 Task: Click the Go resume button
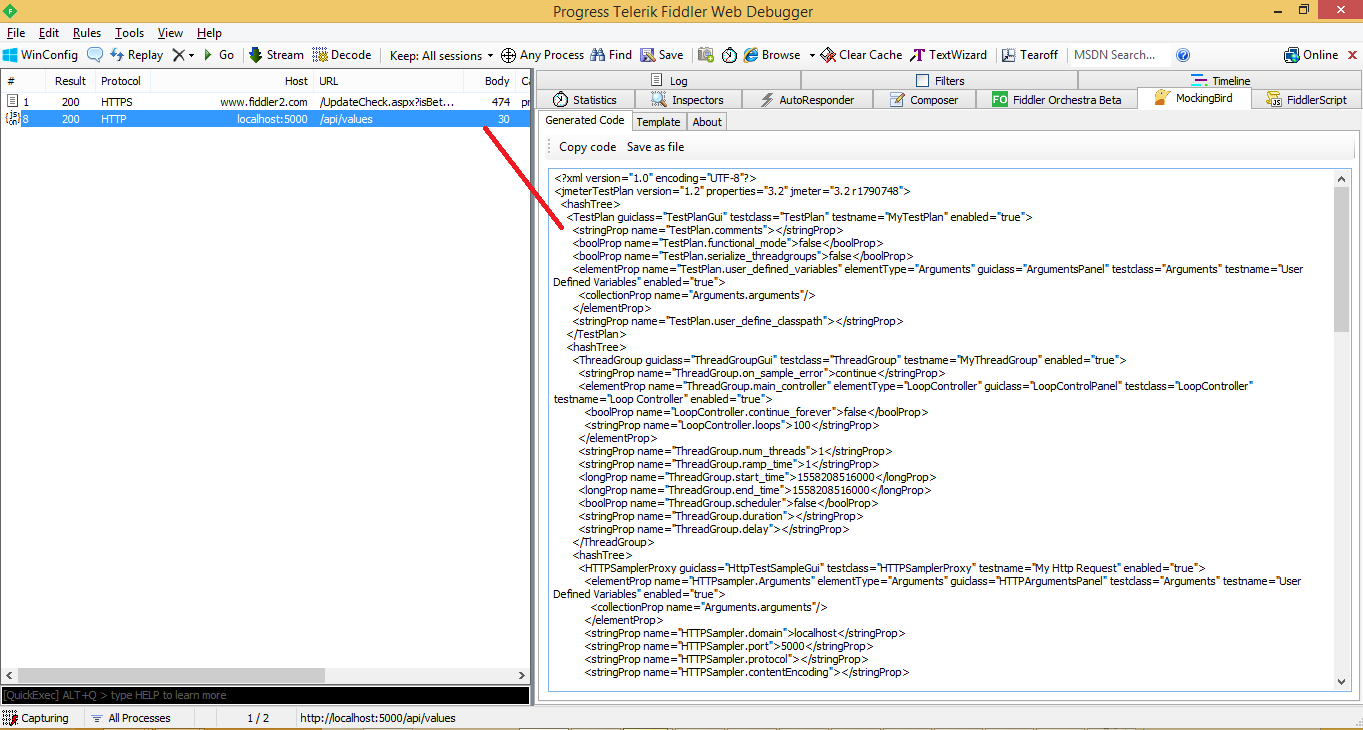pos(218,55)
